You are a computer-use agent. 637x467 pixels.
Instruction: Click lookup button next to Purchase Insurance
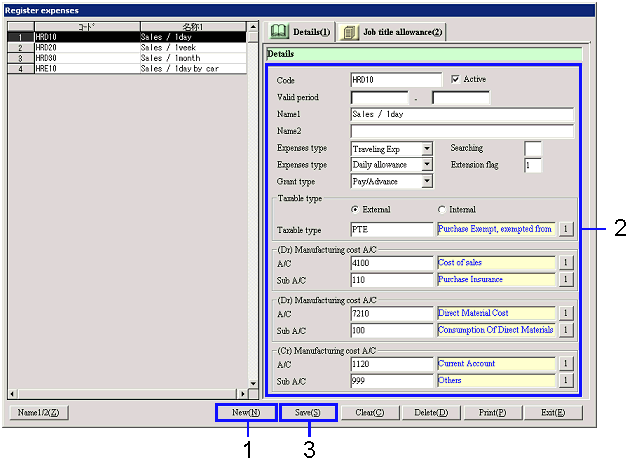tap(563, 279)
